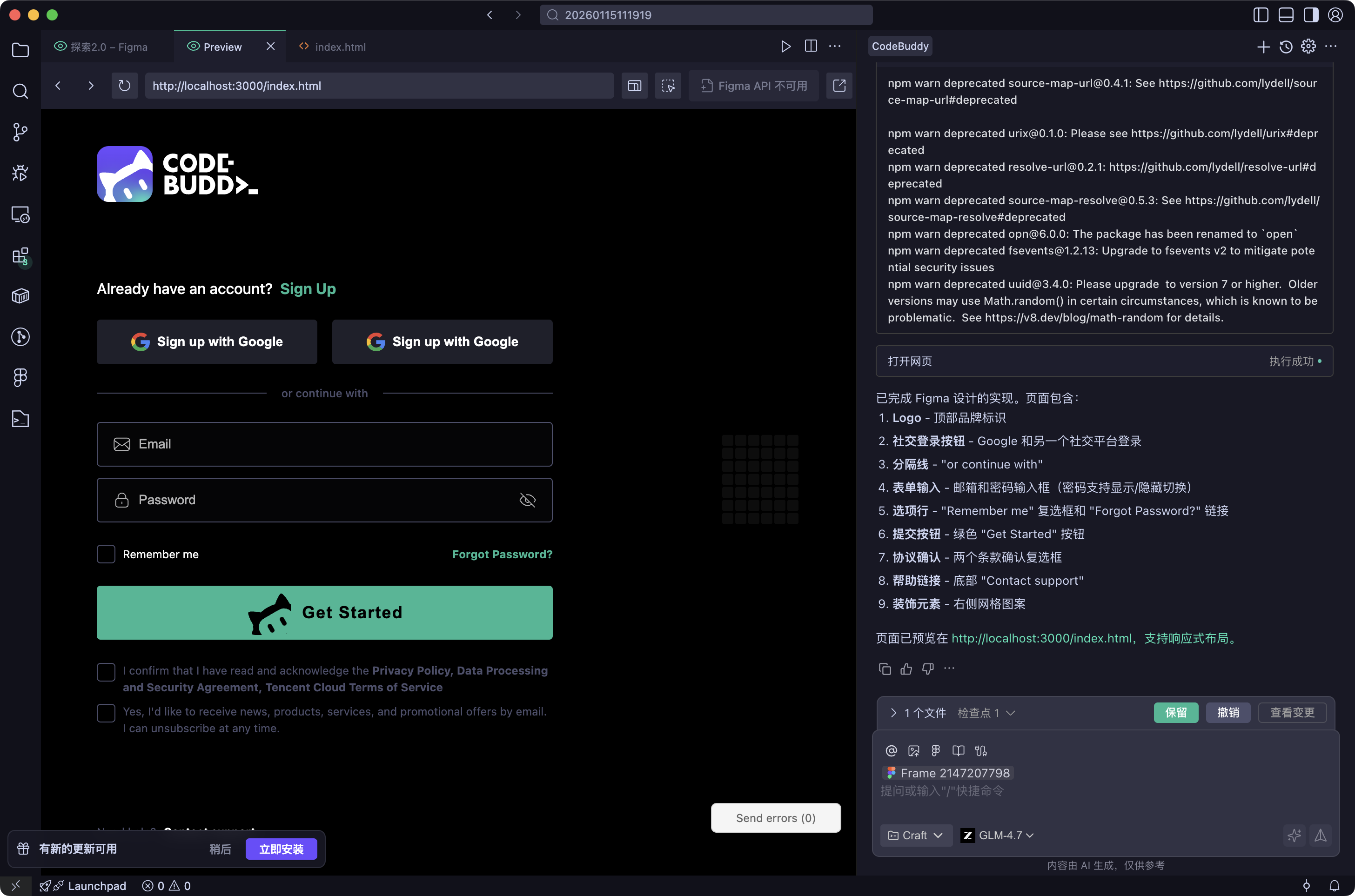This screenshot has height=896, width=1355.
Task: Refresh the localhost preview page
Action: 125,86
